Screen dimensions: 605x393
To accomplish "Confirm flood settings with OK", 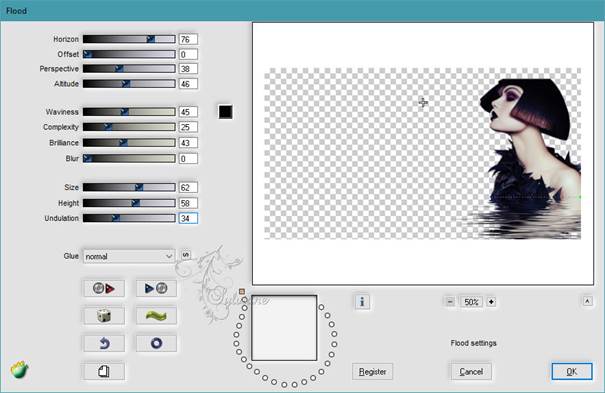I will point(572,371).
